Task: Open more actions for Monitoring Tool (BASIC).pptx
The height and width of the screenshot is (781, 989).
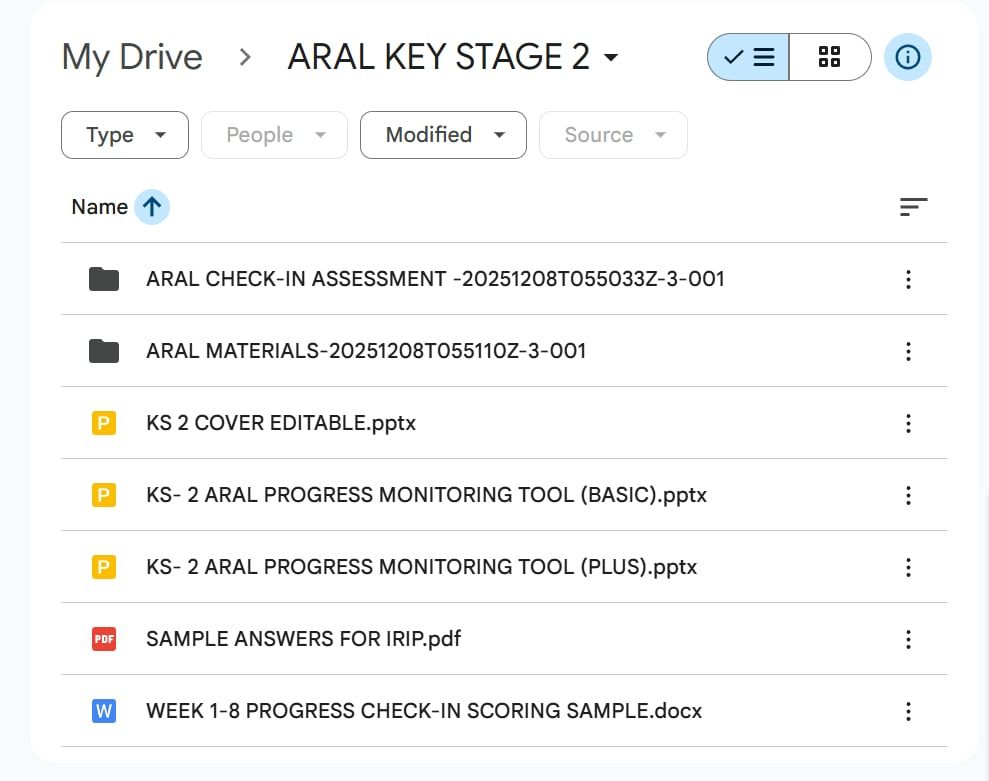Action: tap(908, 495)
